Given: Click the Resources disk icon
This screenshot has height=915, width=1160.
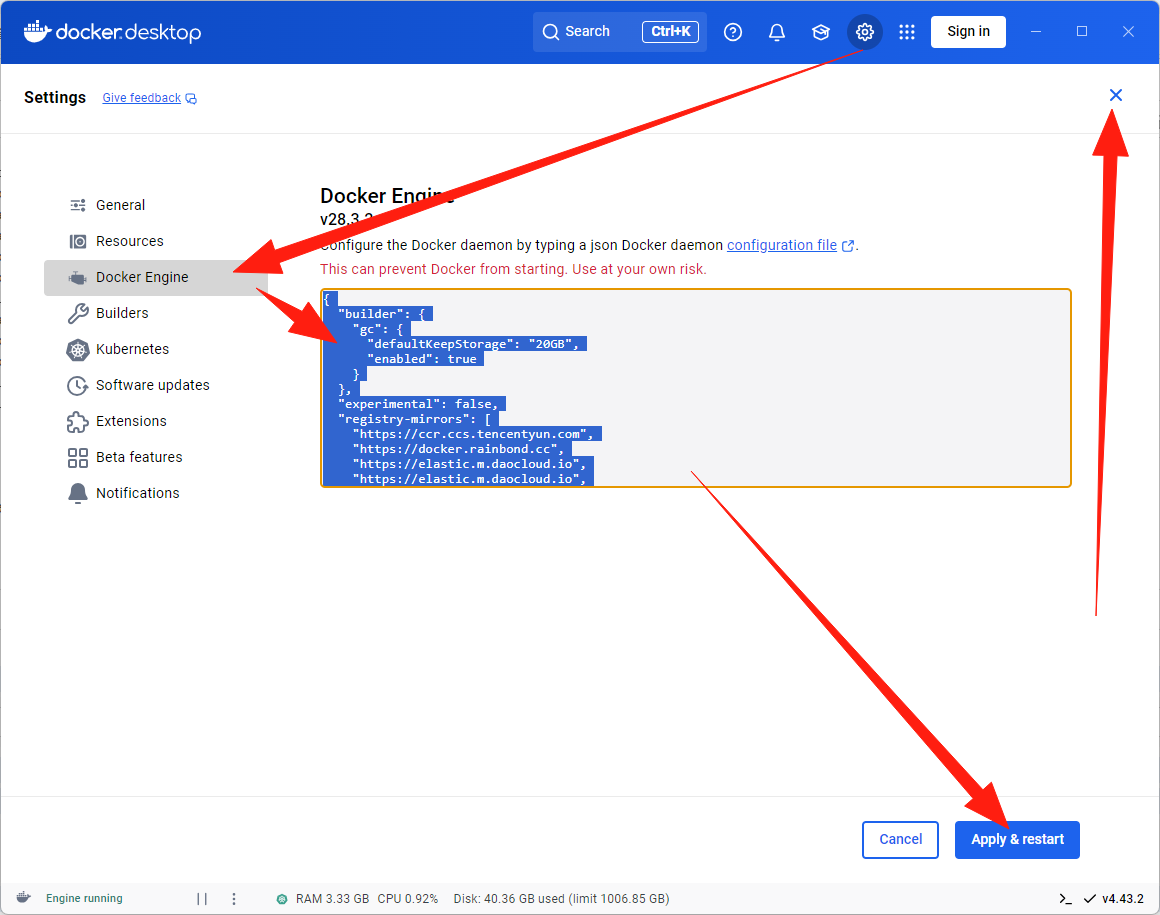Looking at the screenshot, I should point(78,241).
